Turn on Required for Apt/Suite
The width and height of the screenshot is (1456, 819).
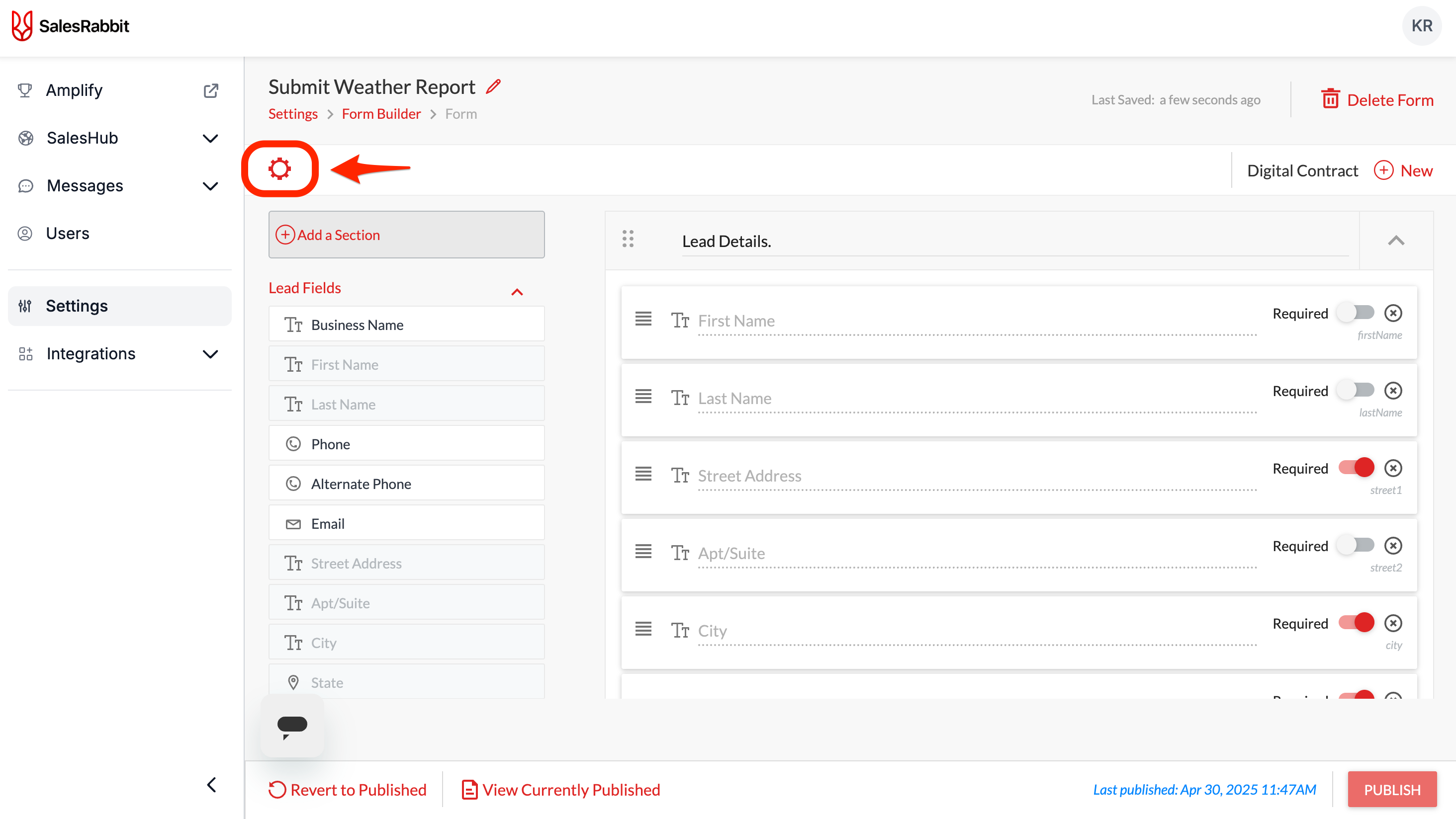tap(1356, 546)
